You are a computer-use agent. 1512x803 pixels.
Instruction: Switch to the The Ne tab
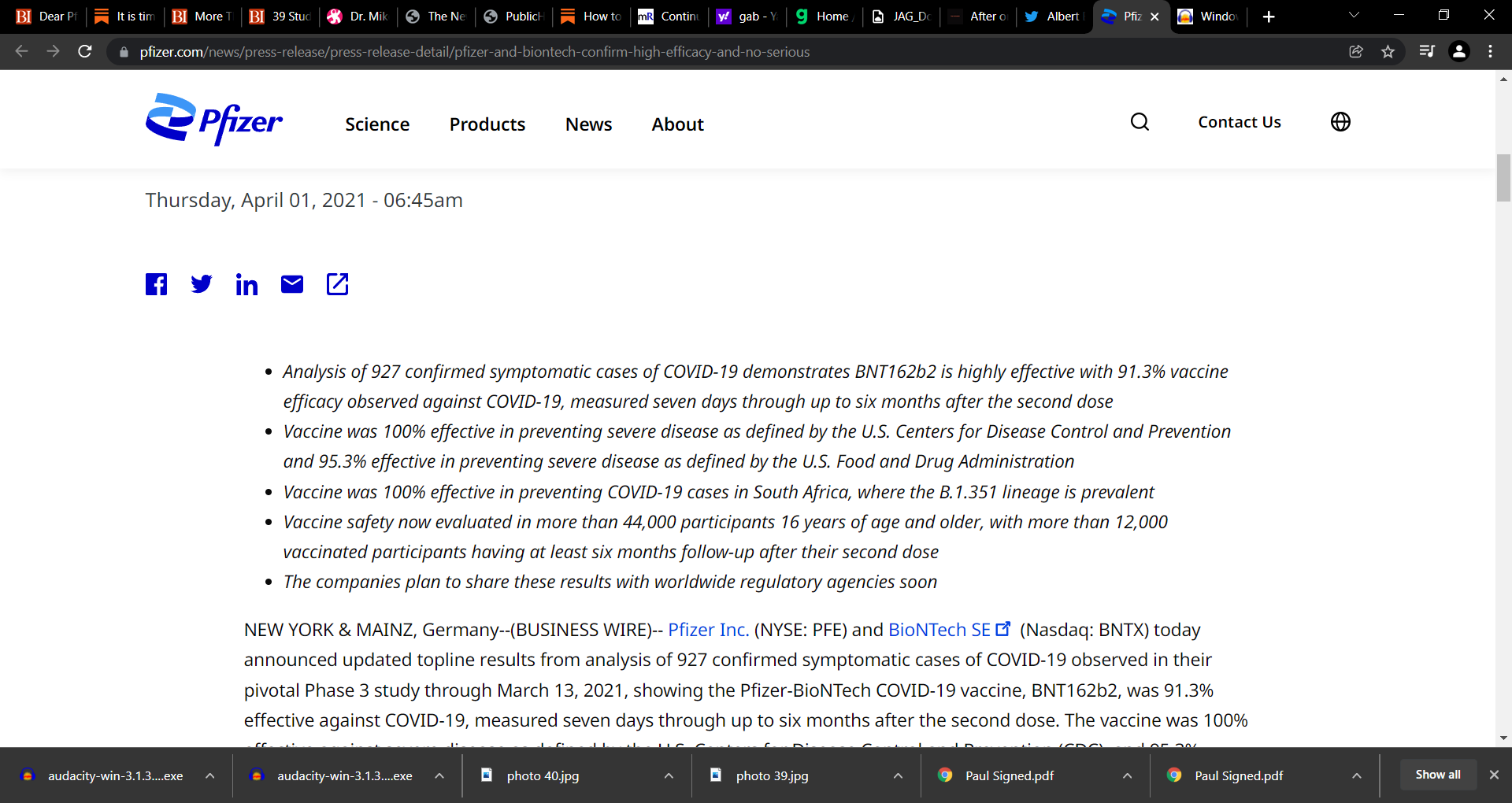[x=436, y=17]
